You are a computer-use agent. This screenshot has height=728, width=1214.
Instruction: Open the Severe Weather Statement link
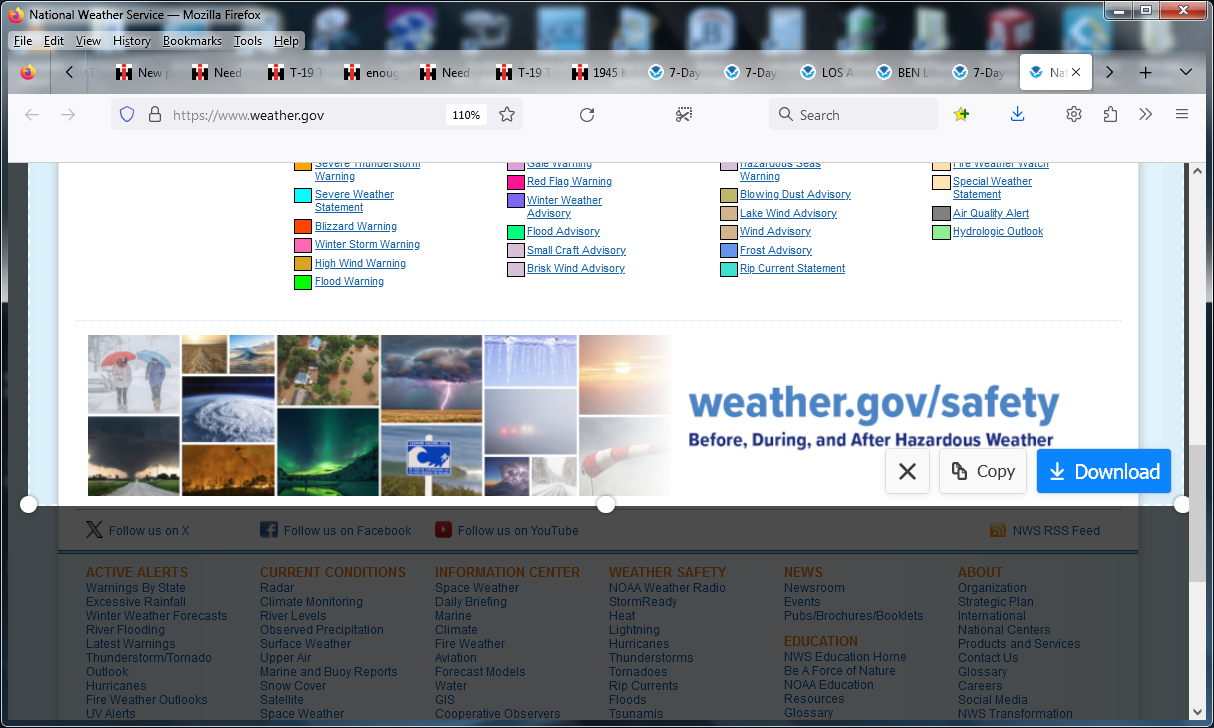tap(354, 201)
